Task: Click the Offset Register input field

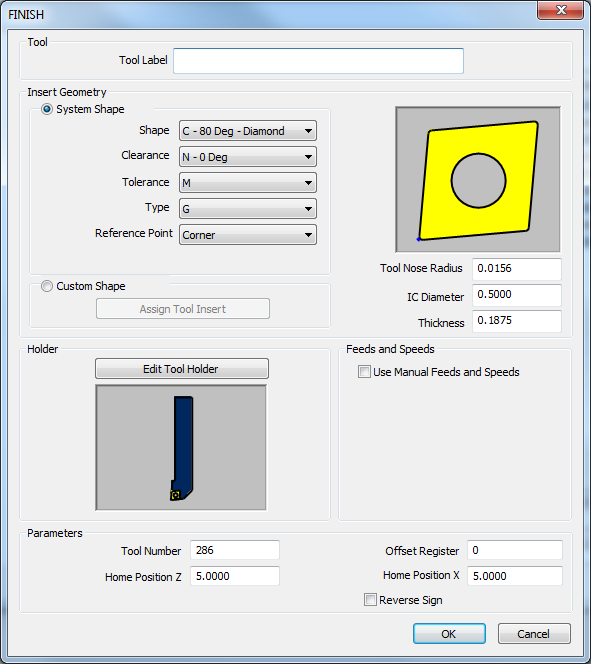Action: pyautogui.click(x=515, y=550)
